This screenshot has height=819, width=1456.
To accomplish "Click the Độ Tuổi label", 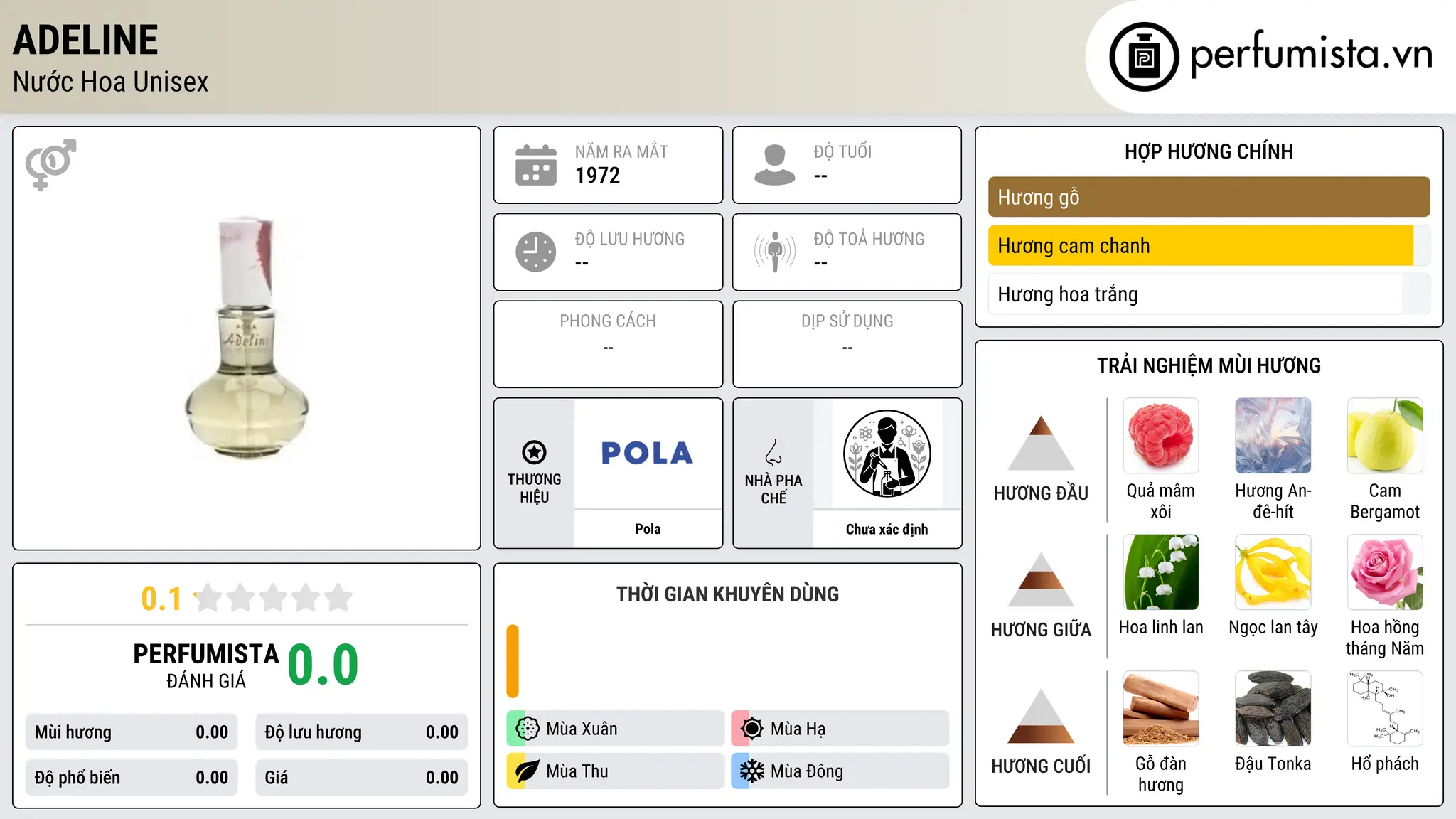I will point(842,151).
